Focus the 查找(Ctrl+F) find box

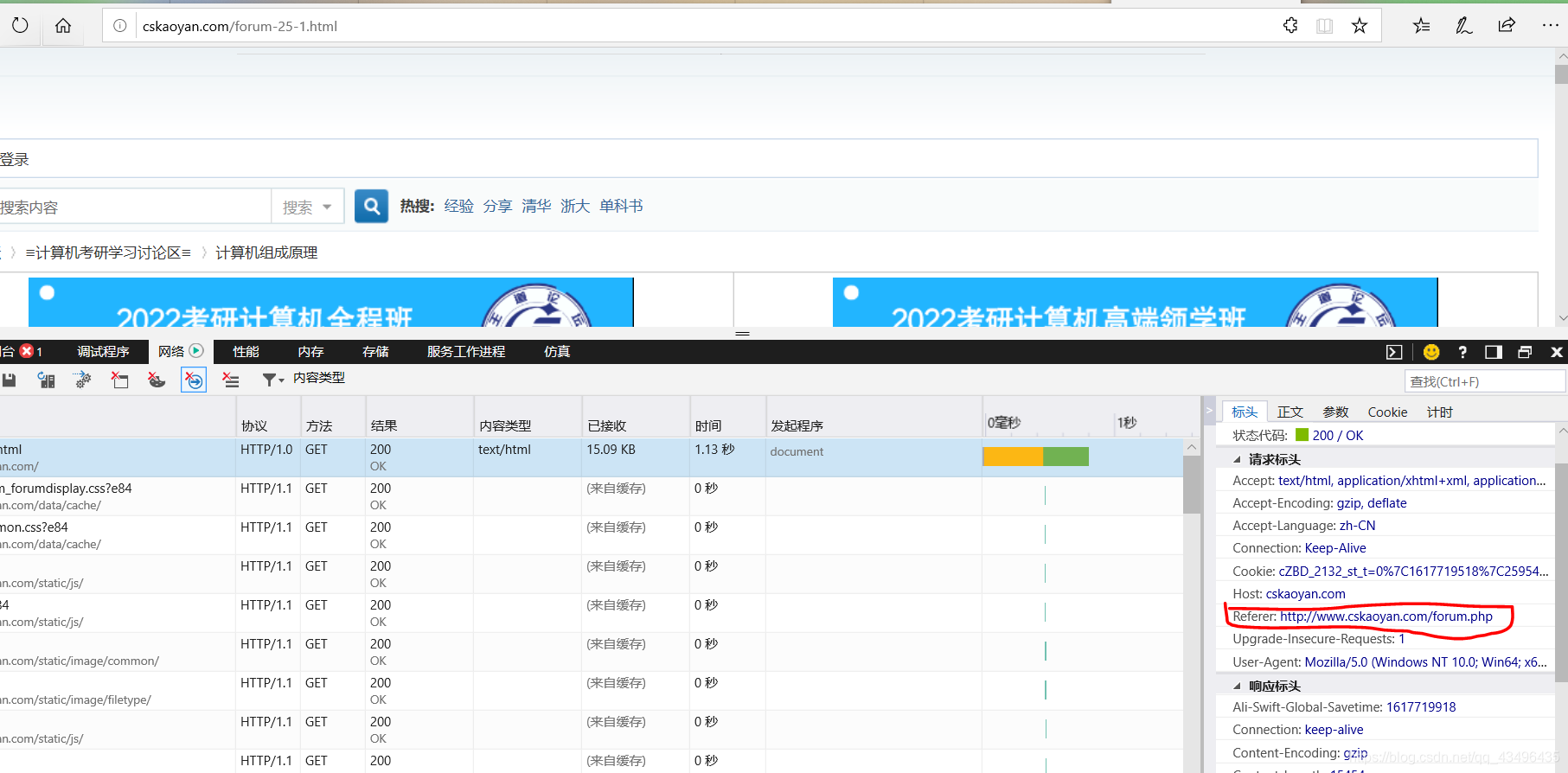[x=1485, y=381]
